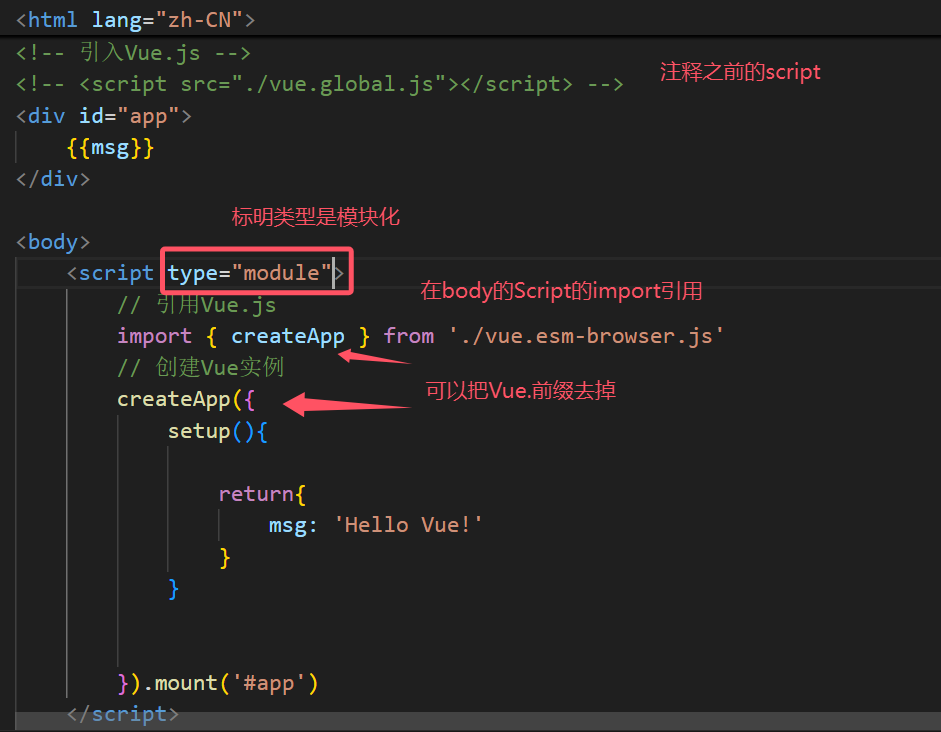
Task: Click the yellow closing brace of return
Action: (225, 557)
